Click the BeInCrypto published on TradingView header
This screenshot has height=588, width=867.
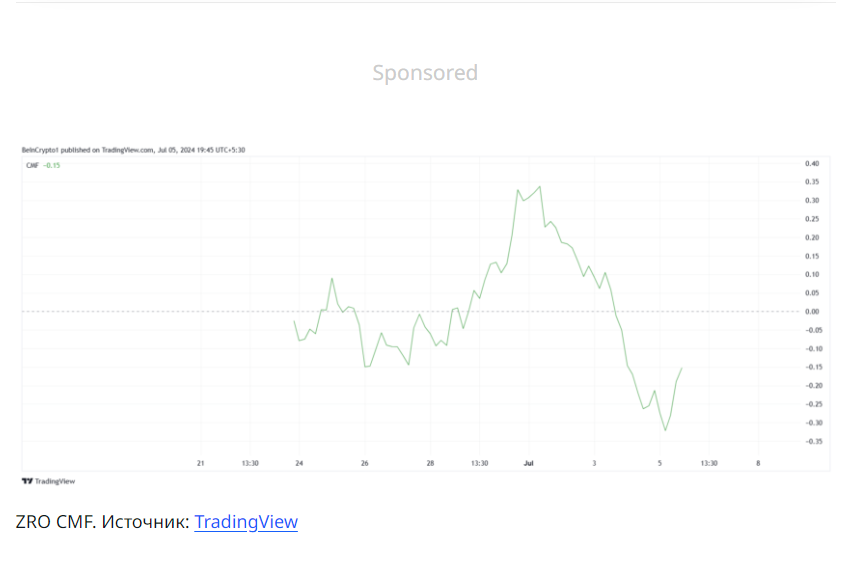pyautogui.click(x=133, y=150)
